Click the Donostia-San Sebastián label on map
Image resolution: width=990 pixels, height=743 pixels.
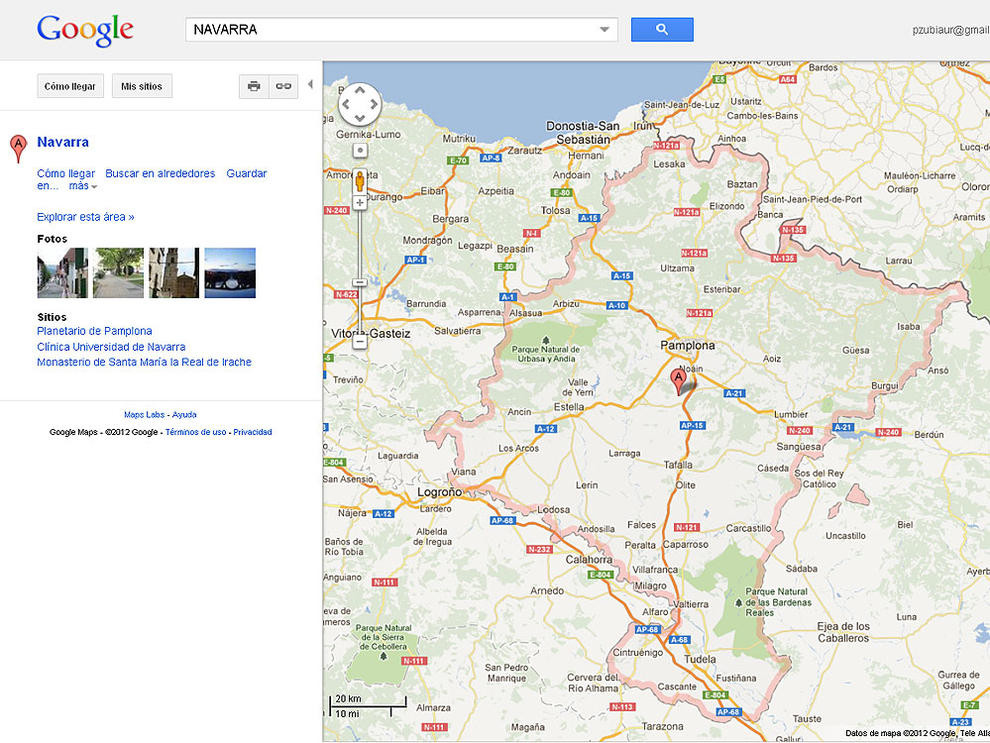[x=583, y=133]
